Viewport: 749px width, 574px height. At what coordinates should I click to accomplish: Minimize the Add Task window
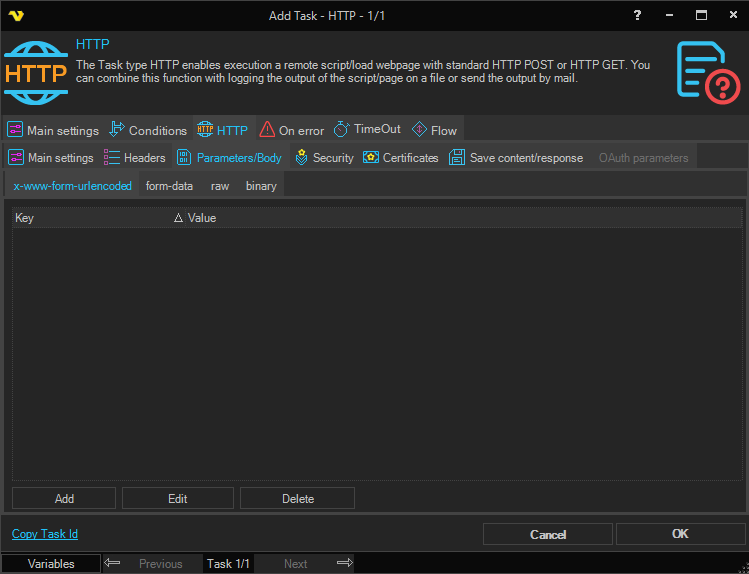pyautogui.click(x=669, y=15)
